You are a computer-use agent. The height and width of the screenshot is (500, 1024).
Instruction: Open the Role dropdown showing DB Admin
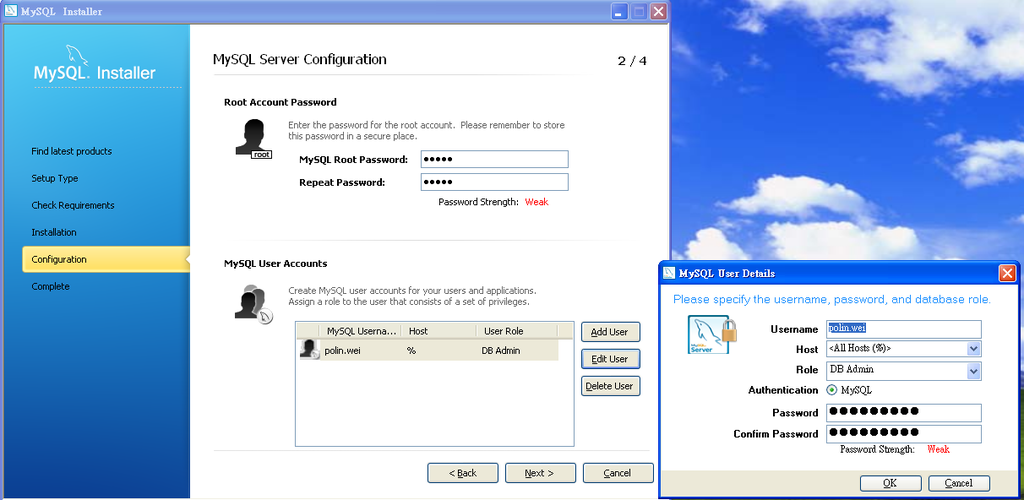click(974, 371)
